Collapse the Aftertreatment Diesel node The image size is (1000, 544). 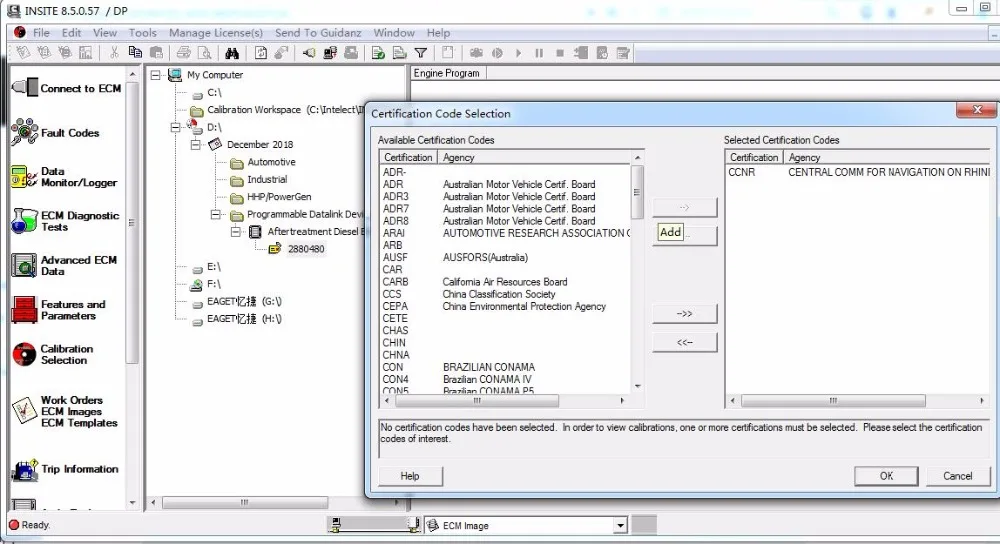coord(236,232)
